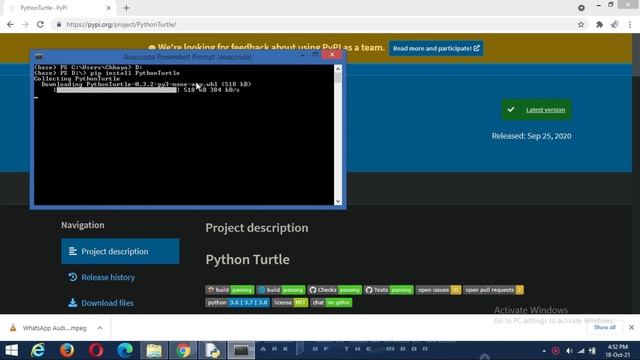The width and height of the screenshot is (640, 360).
Task: Open File Explorer from taskbar
Action: 154,351
